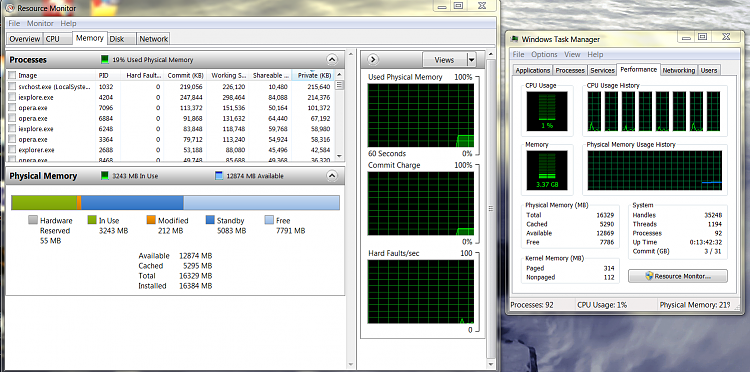The image size is (750, 372).
Task: Click the shield icon on Resource Monitor button
Action: 649,276
